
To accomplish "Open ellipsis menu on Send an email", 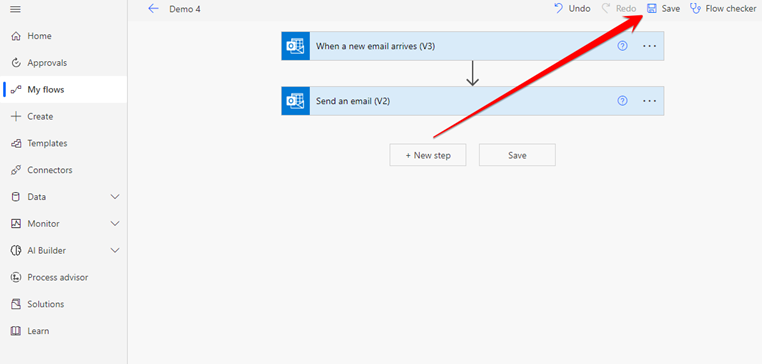I will [x=650, y=101].
